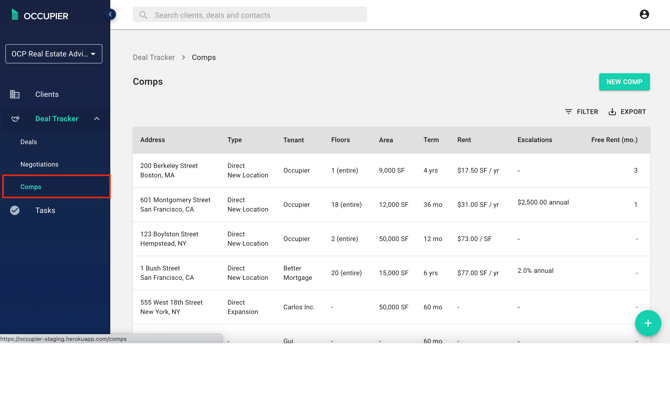Open the OCP Real Estate Advisors dropdown
This screenshot has width=670, height=418.
[54, 54]
